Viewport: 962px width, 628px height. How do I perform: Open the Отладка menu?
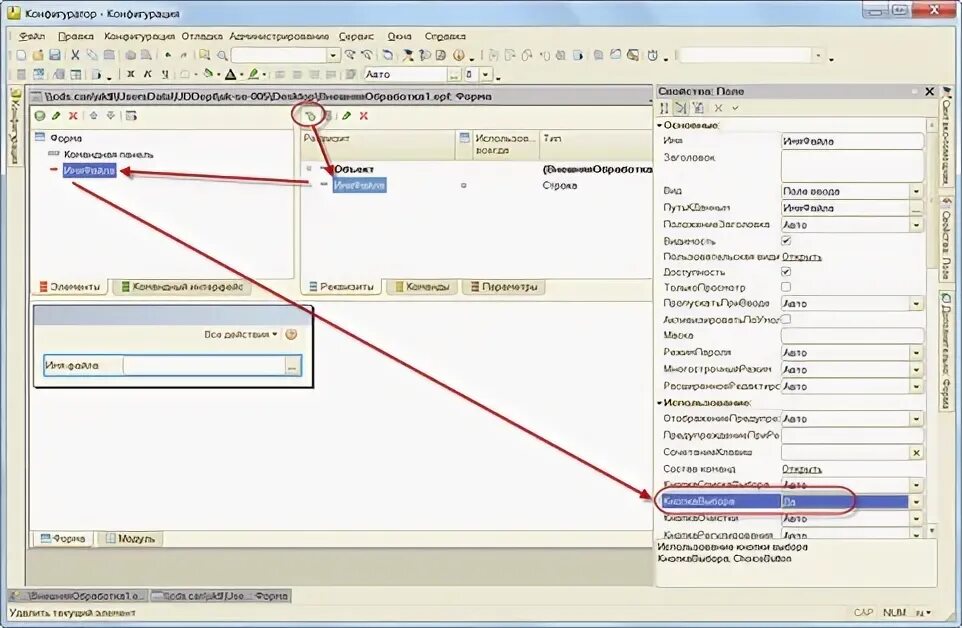202,36
